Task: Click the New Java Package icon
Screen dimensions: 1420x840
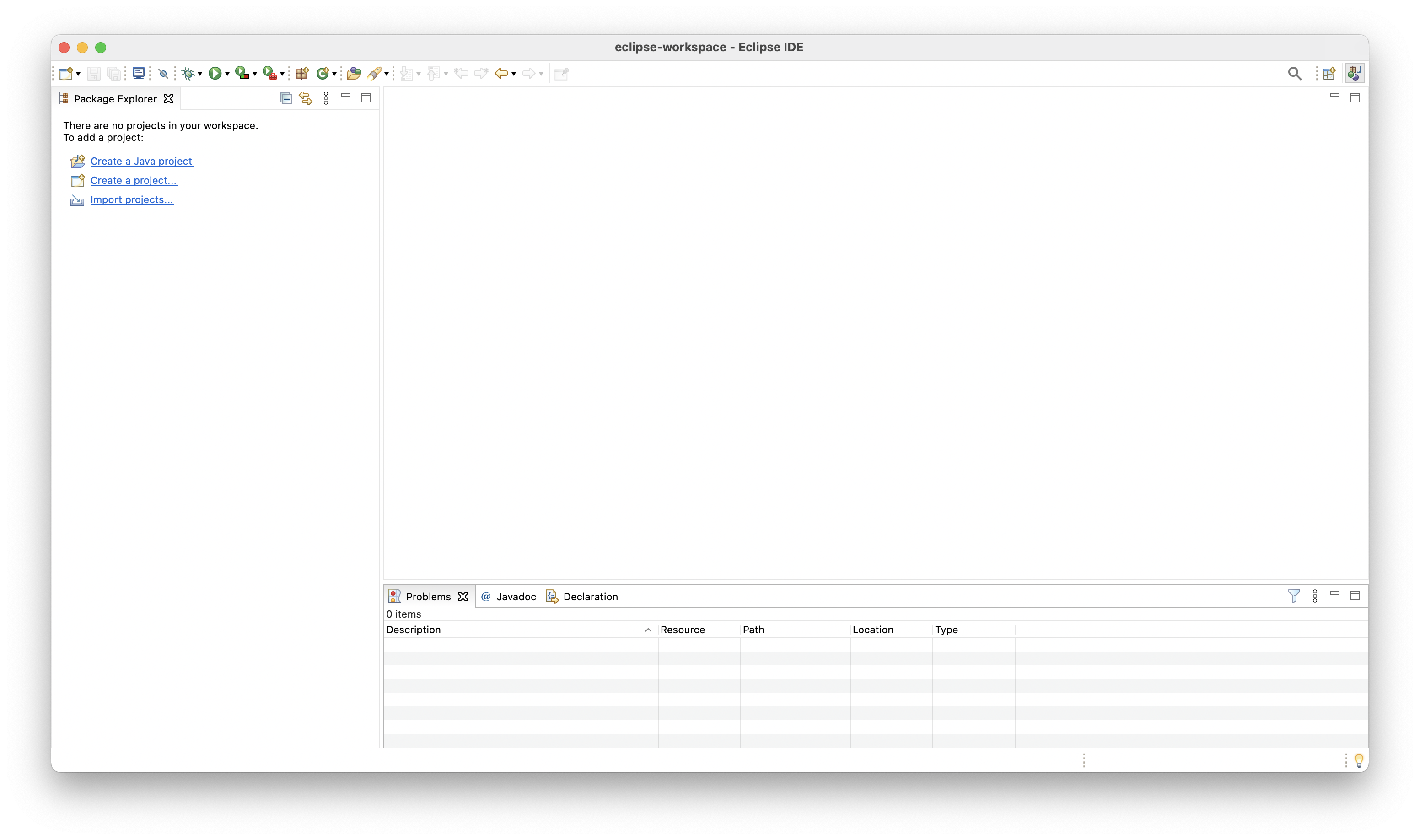Action: coord(302,73)
